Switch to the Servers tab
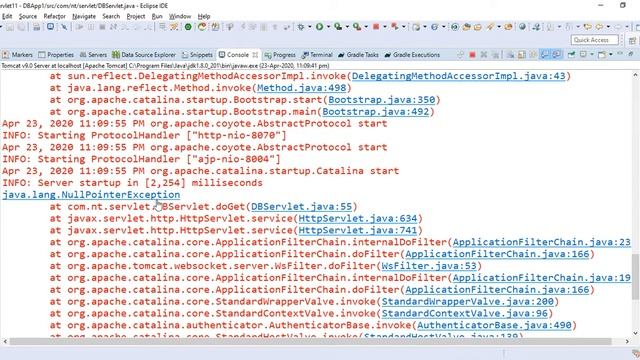 click(x=93, y=55)
